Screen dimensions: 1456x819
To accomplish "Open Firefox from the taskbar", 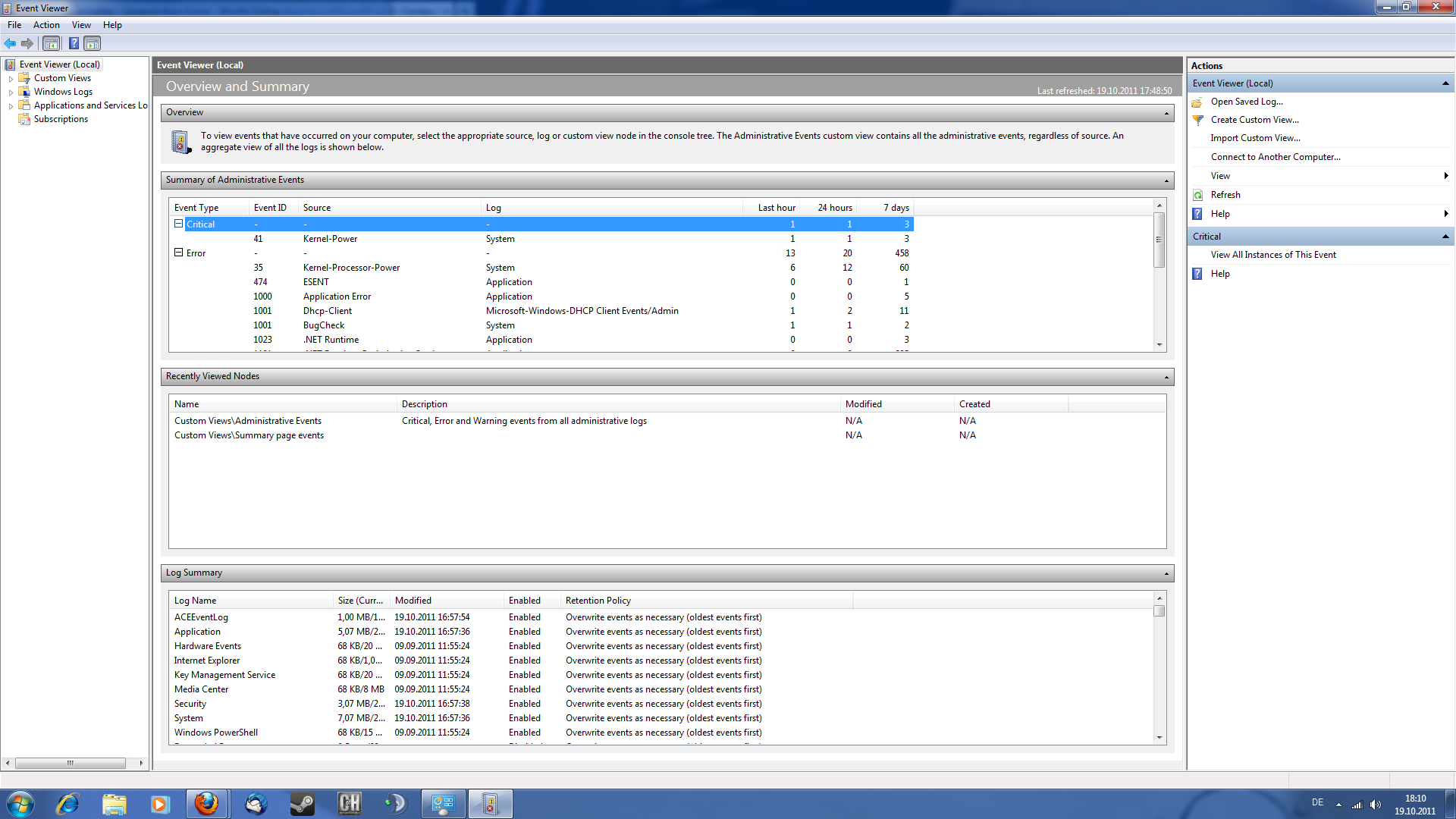I will coord(207,804).
